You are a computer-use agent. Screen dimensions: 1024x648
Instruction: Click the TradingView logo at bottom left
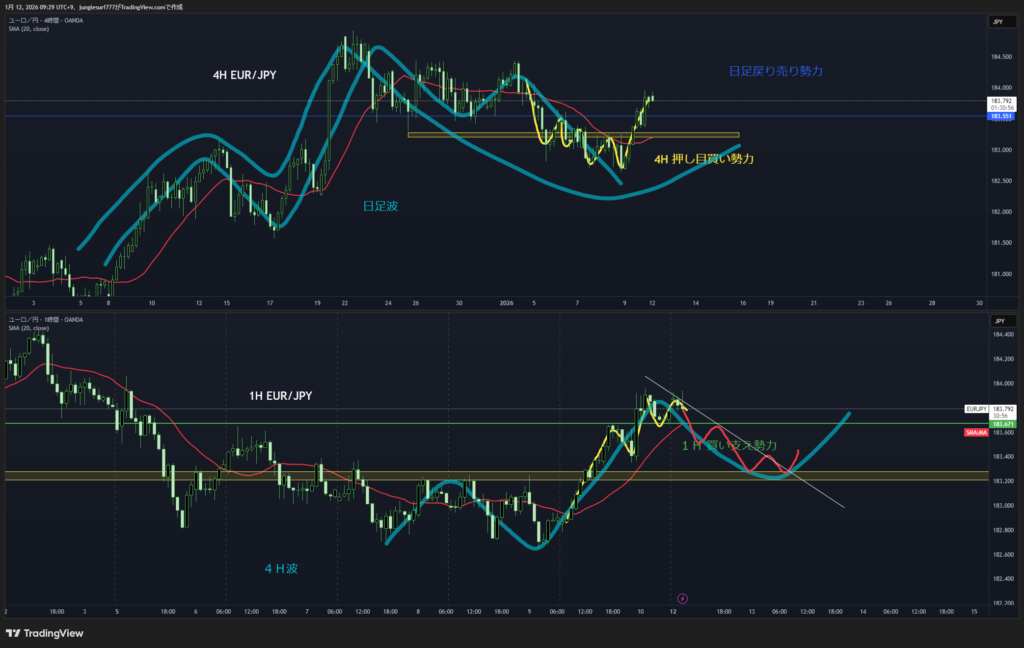(x=44, y=633)
